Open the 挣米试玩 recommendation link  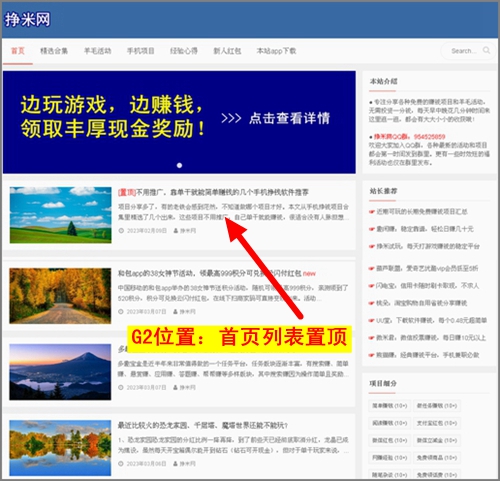coord(428,246)
